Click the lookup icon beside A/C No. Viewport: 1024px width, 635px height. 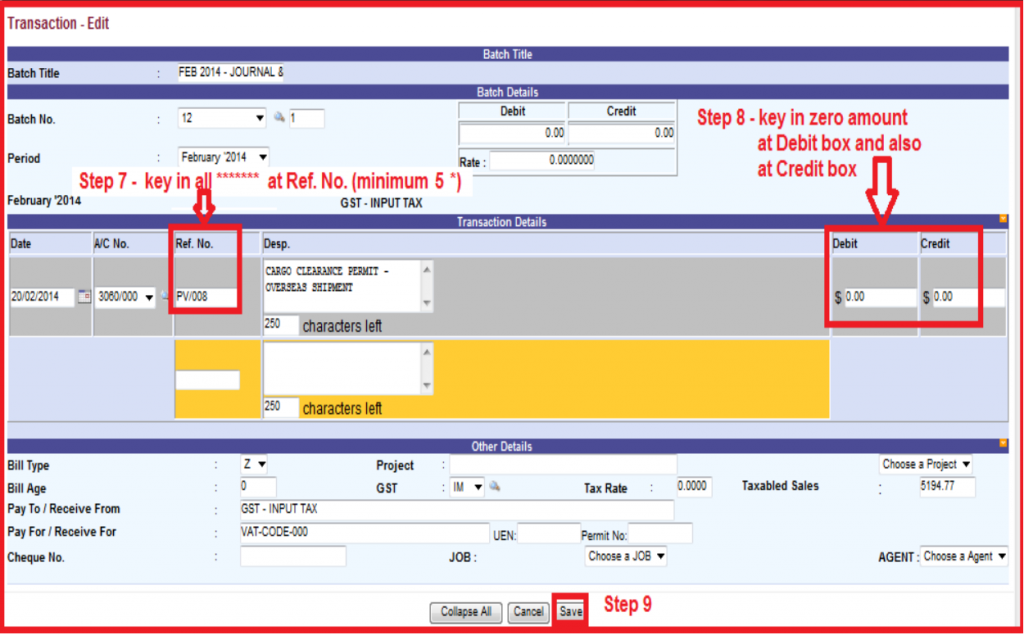(164, 297)
